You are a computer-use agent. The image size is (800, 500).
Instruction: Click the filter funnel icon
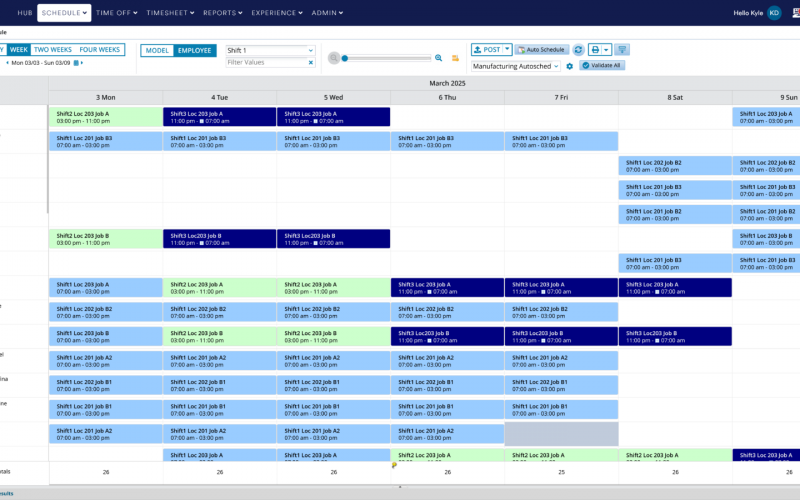(622, 49)
